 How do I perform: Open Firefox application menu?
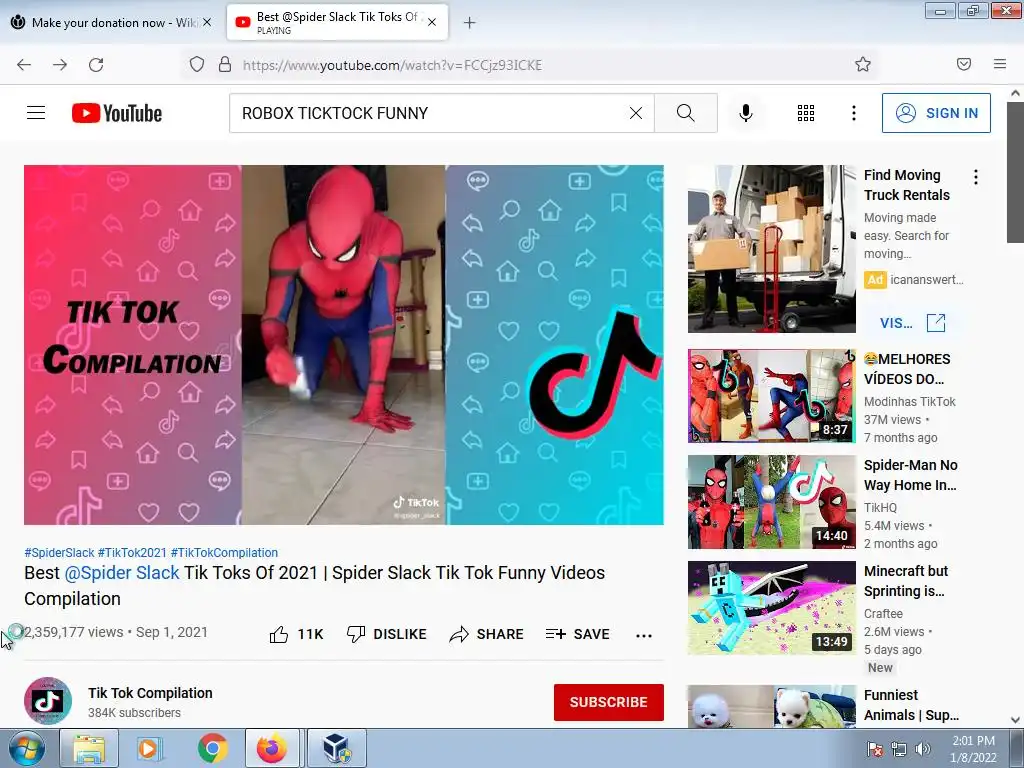point(1000,64)
